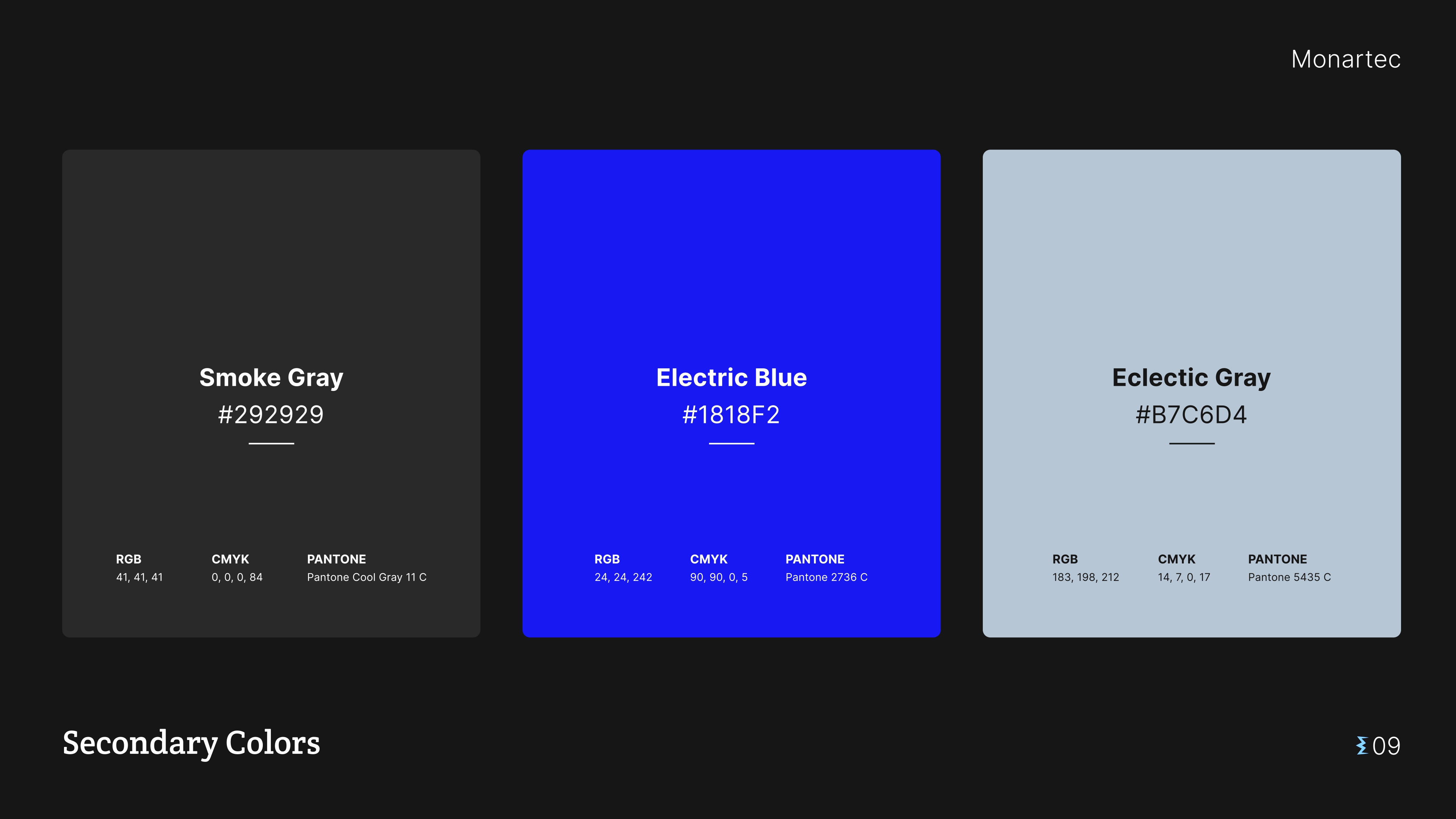This screenshot has width=1456, height=819.
Task: Click RGB value 183, 198, 212
Action: point(1085,577)
